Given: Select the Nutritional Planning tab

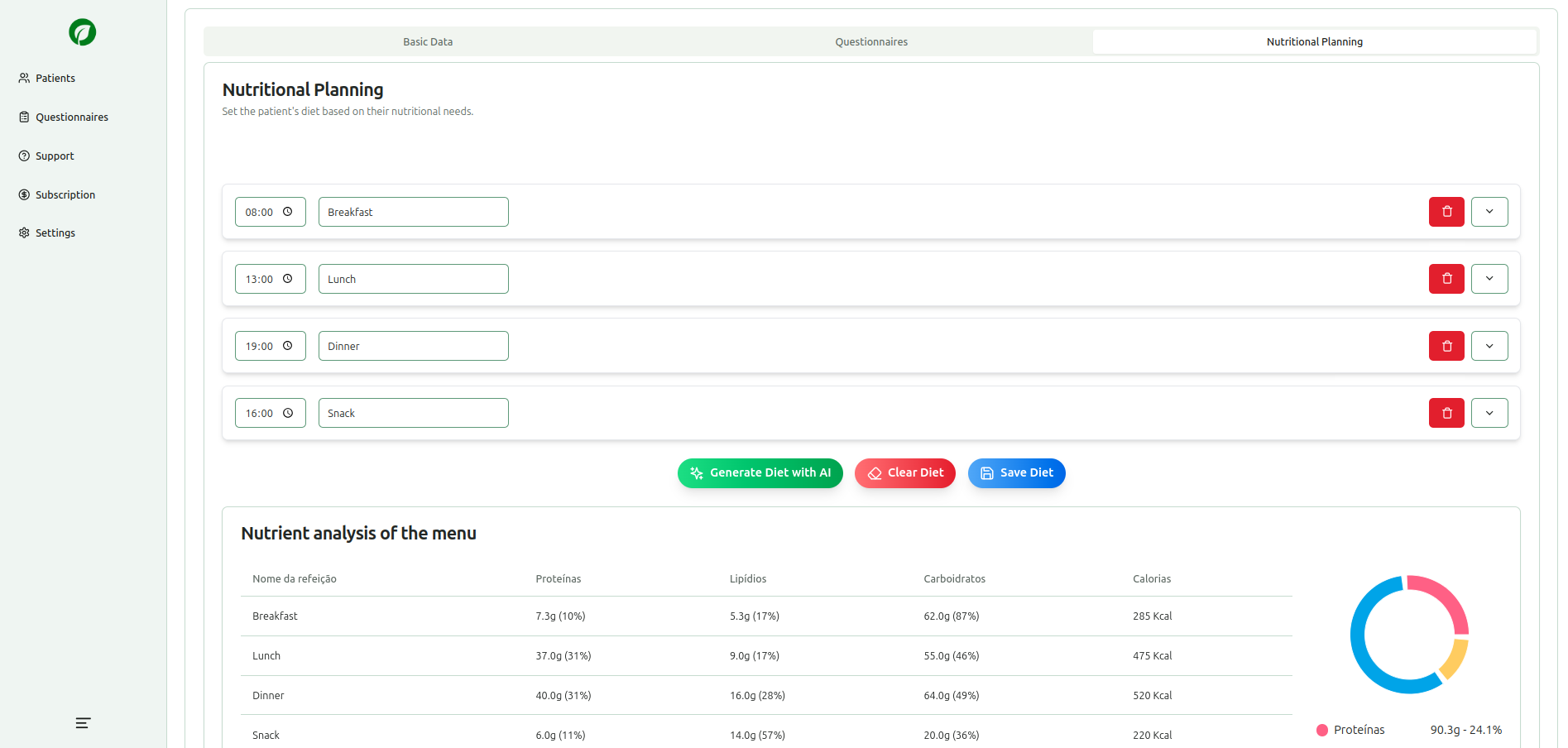Looking at the screenshot, I should pyautogui.click(x=1315, y=41).
